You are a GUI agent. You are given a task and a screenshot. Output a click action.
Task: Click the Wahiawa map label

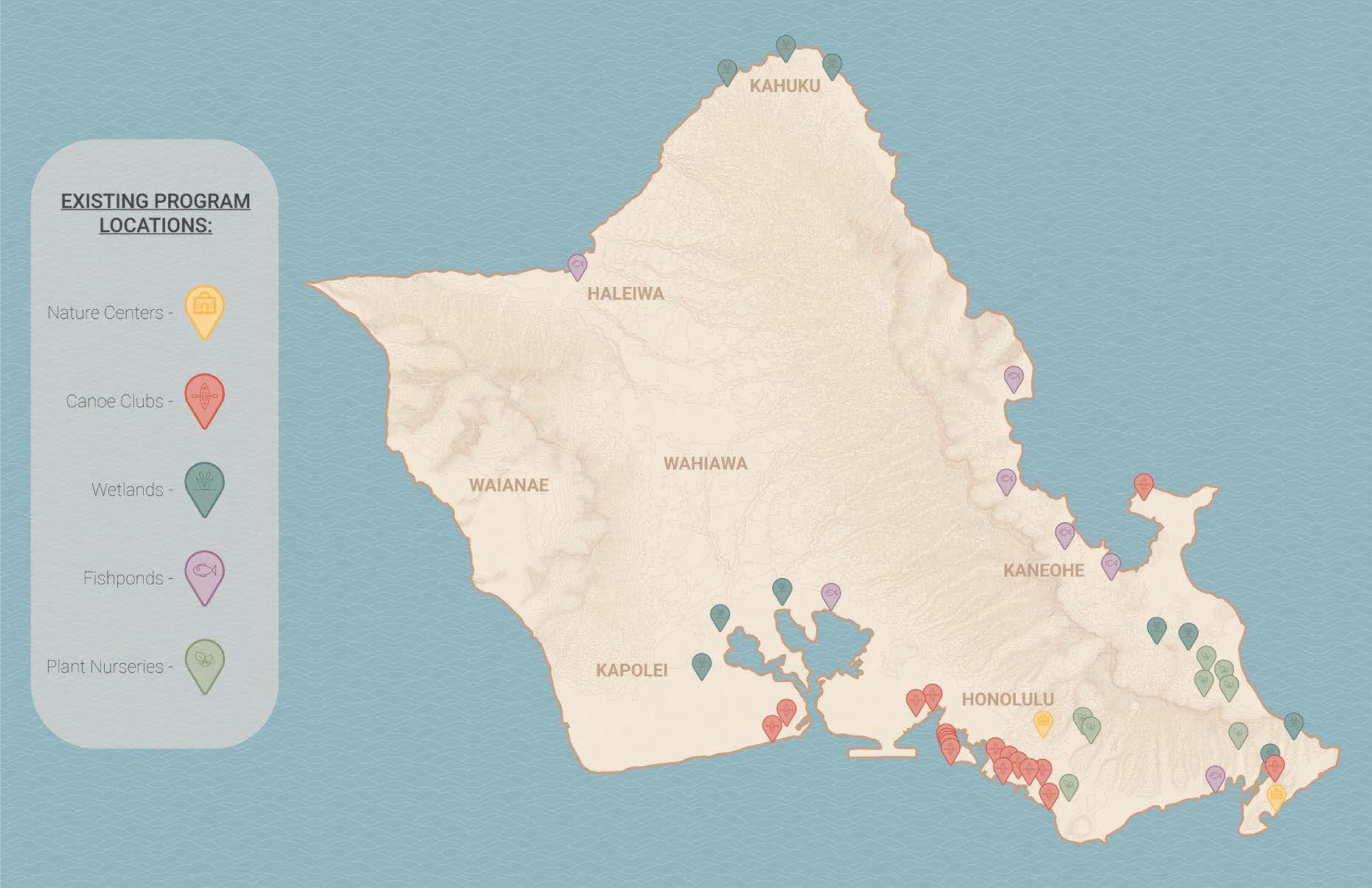pos(706,464)
